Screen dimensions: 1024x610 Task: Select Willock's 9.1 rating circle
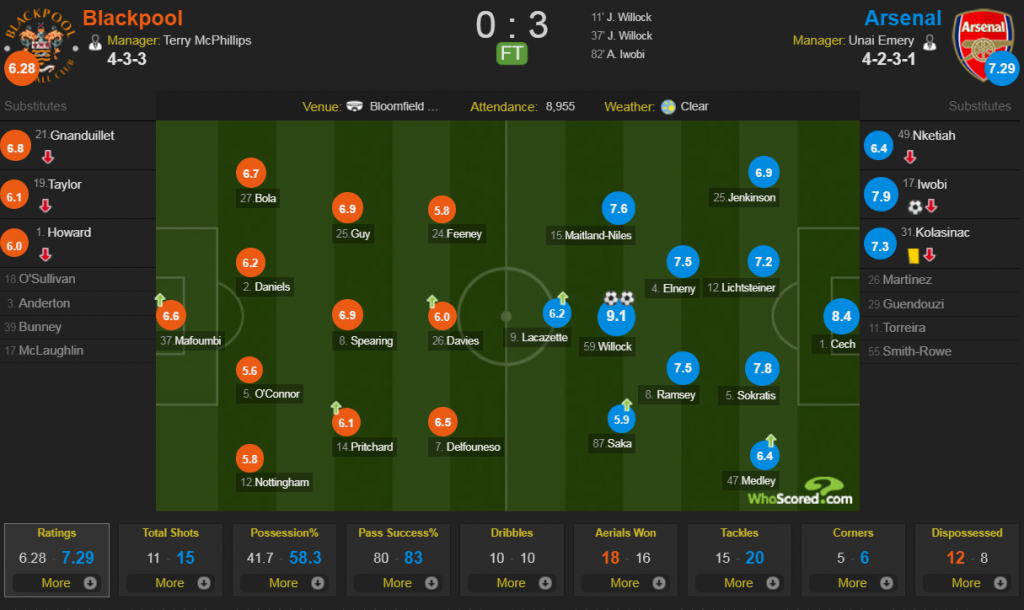[616, 317]
